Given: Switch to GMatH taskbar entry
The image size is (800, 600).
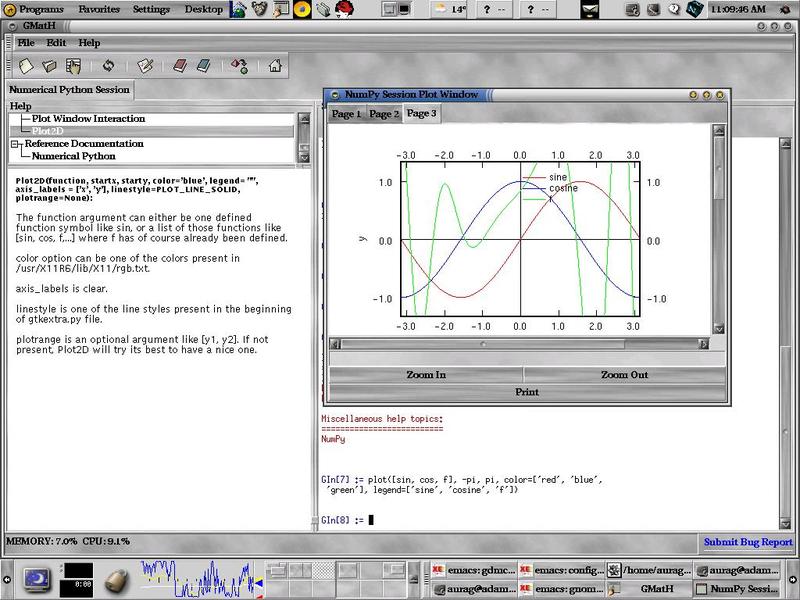Looking at the screenshot, I should pyautogui.click(x=649, y=588).
